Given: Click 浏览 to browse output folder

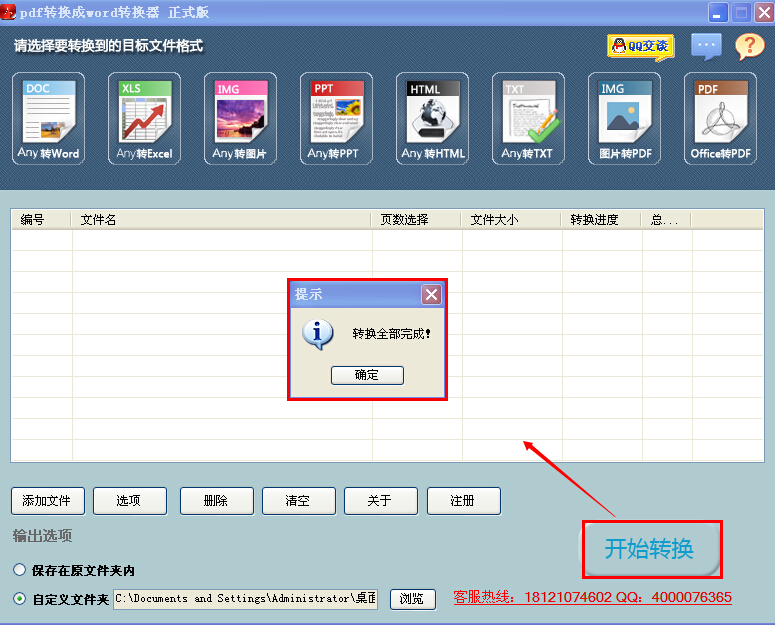Looking at the screenshot, I should [x=413, y=599].
